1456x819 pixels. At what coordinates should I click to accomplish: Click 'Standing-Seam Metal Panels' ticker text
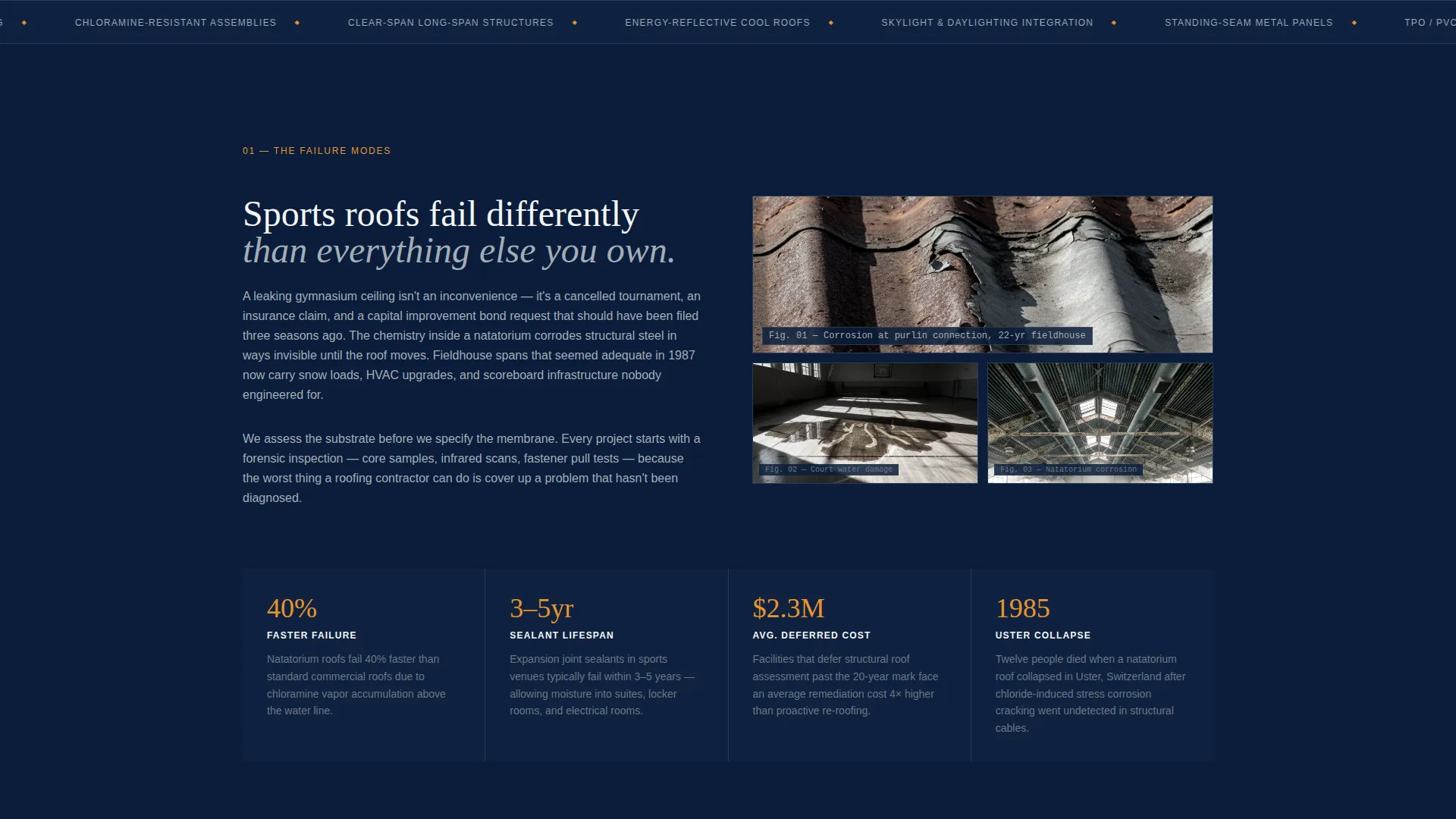(x=1248, y=23)
